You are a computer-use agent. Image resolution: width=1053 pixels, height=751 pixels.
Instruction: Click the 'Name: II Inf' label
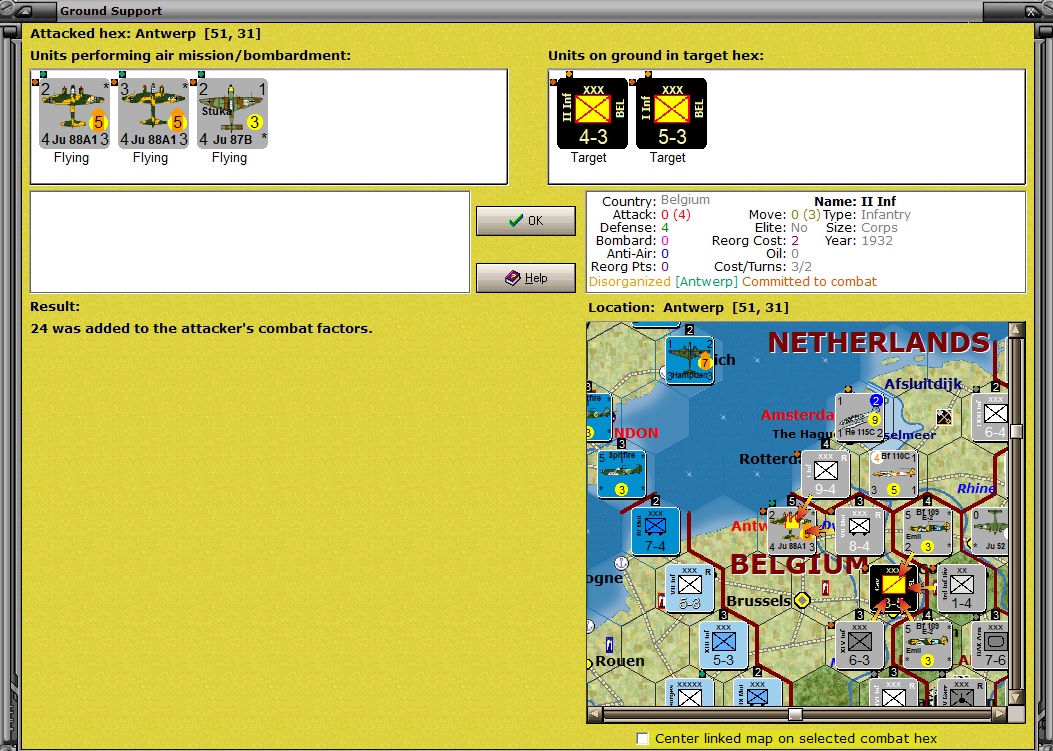[x=855, y=201]
